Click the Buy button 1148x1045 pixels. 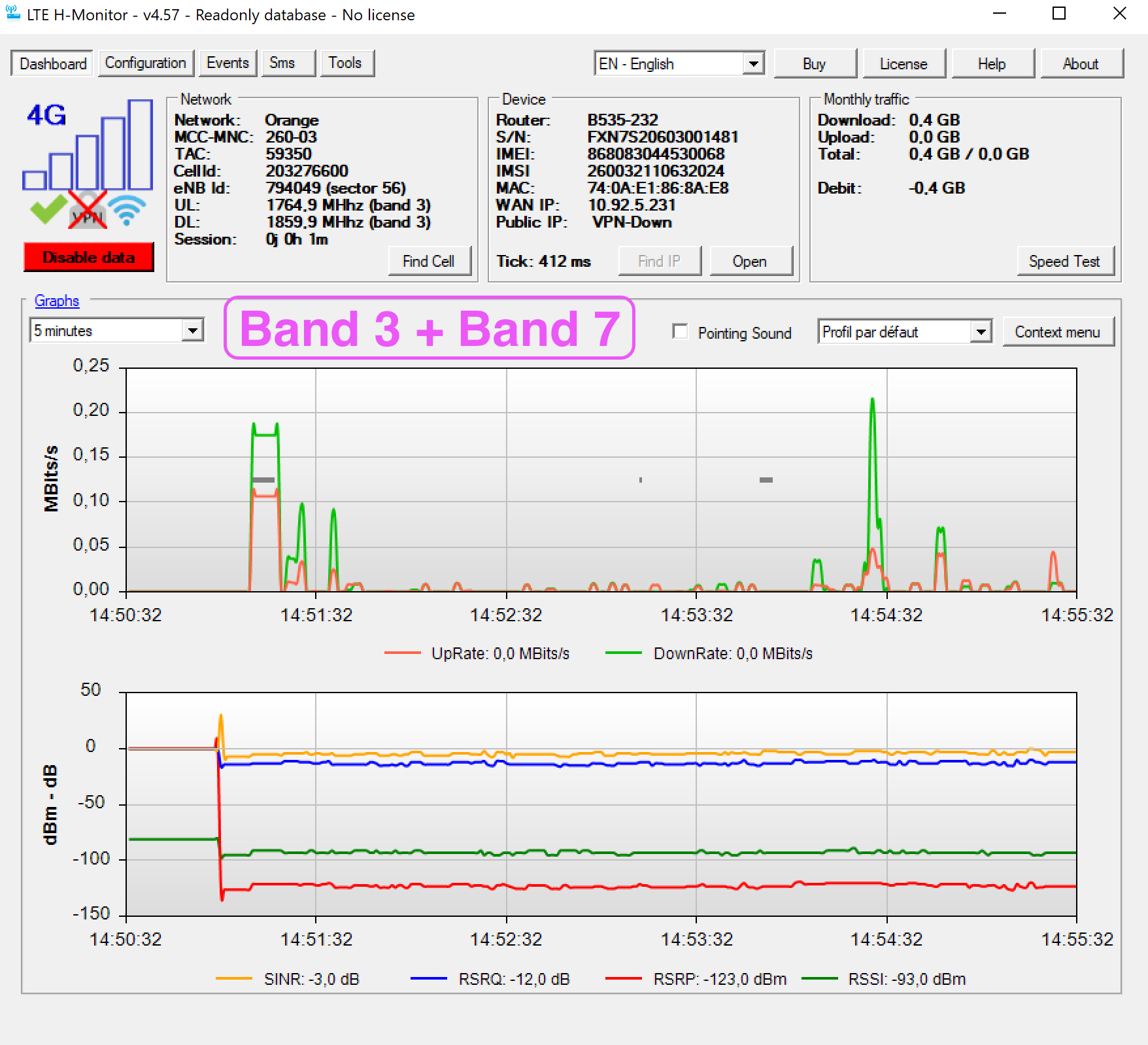coord(815,63)
